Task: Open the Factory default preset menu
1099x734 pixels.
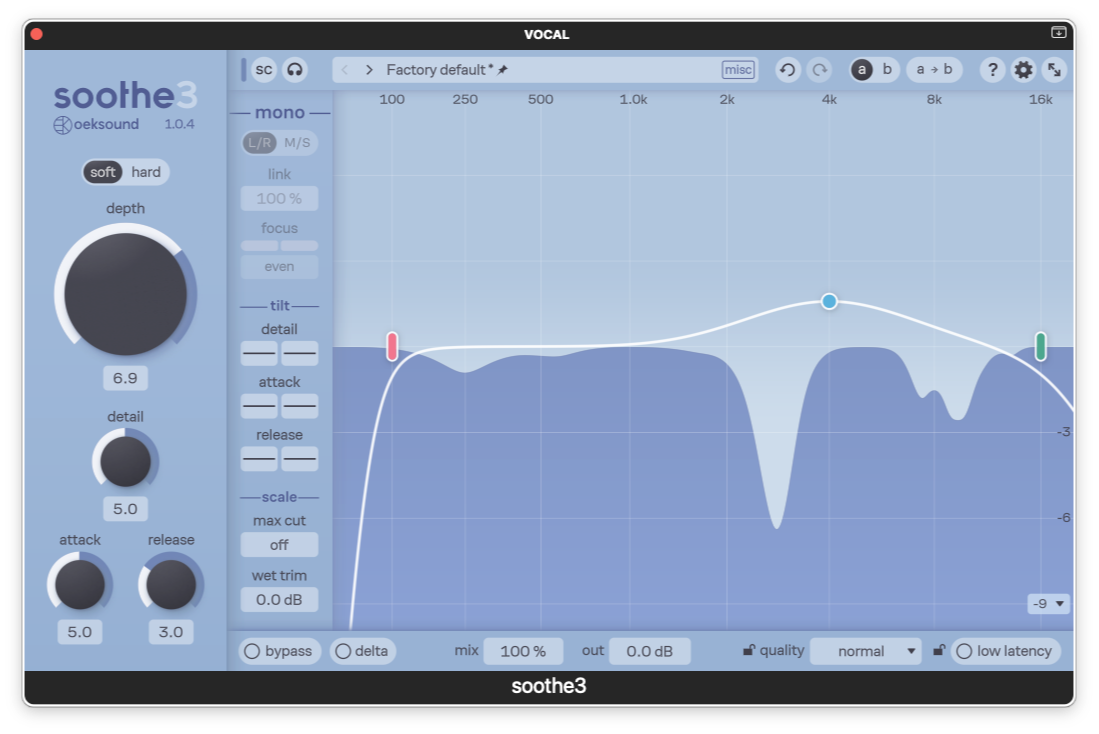Action: pyautogui.click(x=544, y=69)
